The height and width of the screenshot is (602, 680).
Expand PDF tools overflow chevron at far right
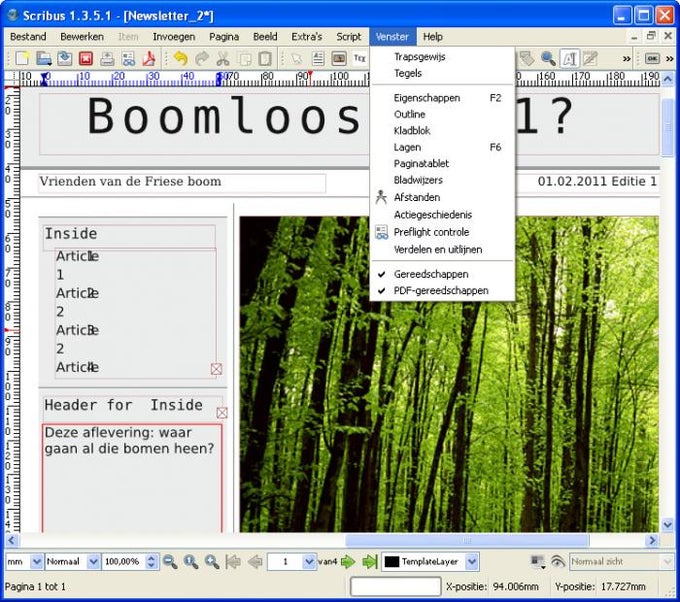(x=670, y=58)
